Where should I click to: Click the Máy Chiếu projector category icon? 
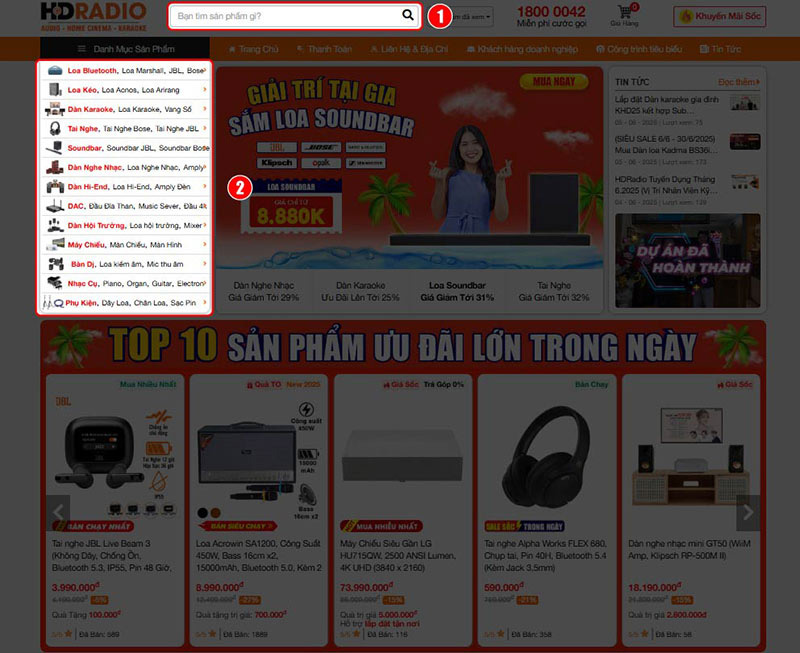[53, 244]
